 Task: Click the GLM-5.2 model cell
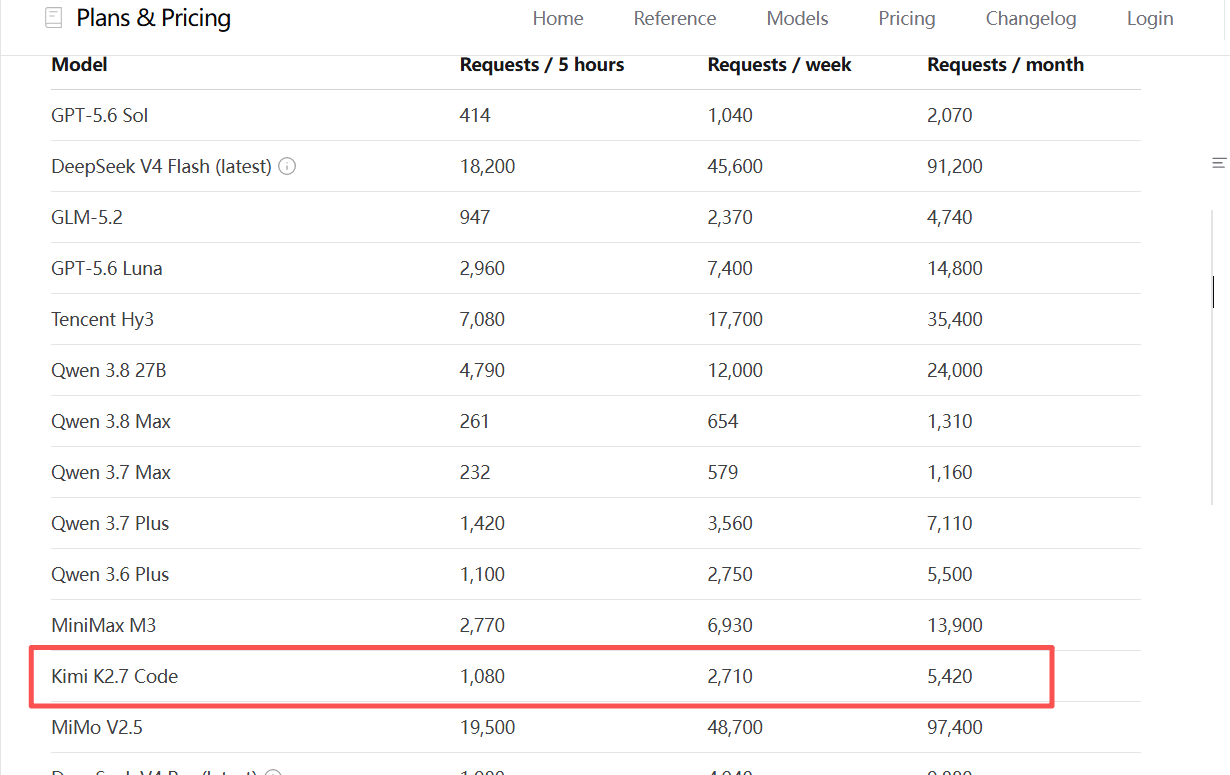(x=87, y=217)
